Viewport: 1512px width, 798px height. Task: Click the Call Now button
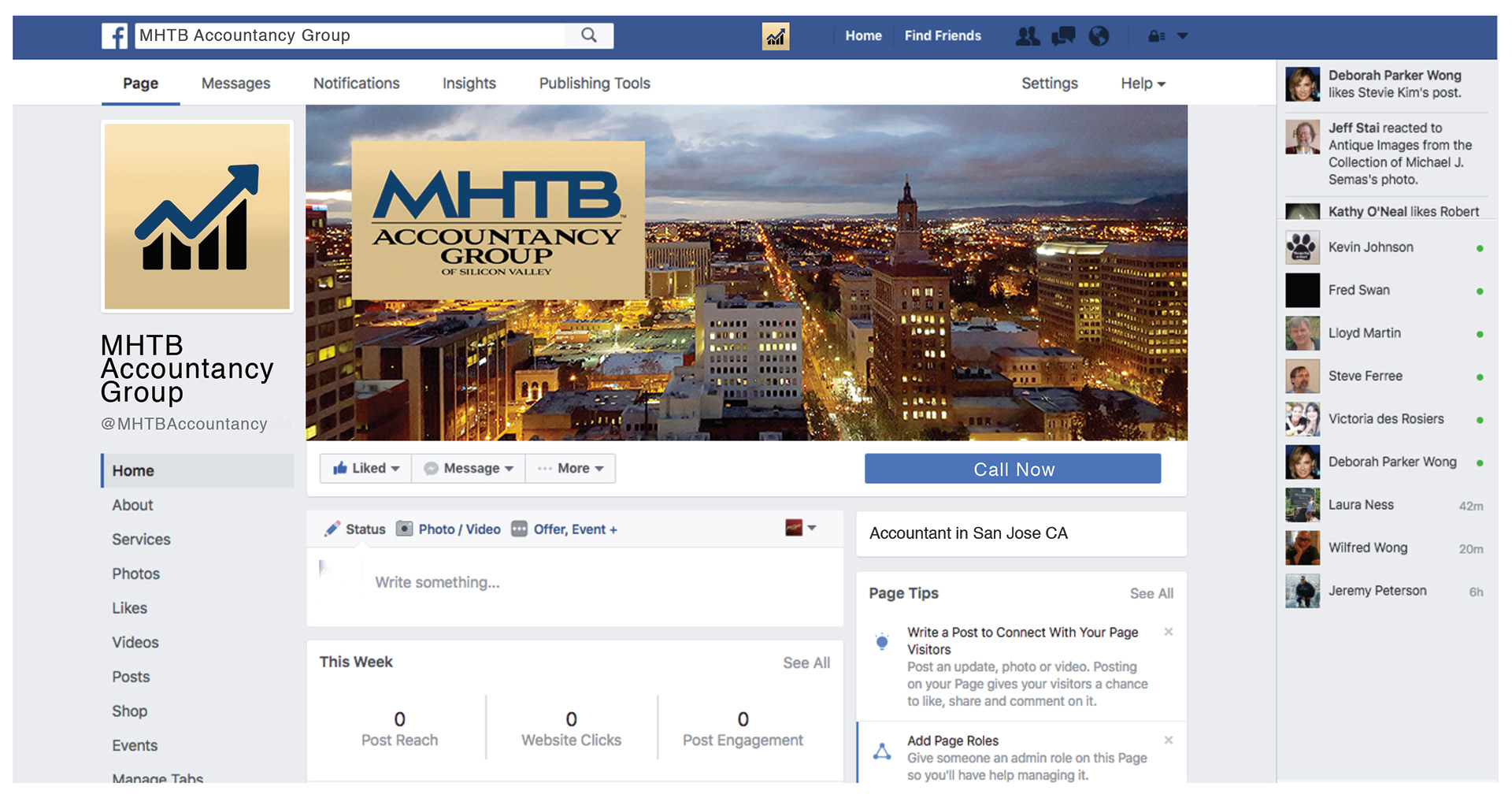[x=1013, y=469]
